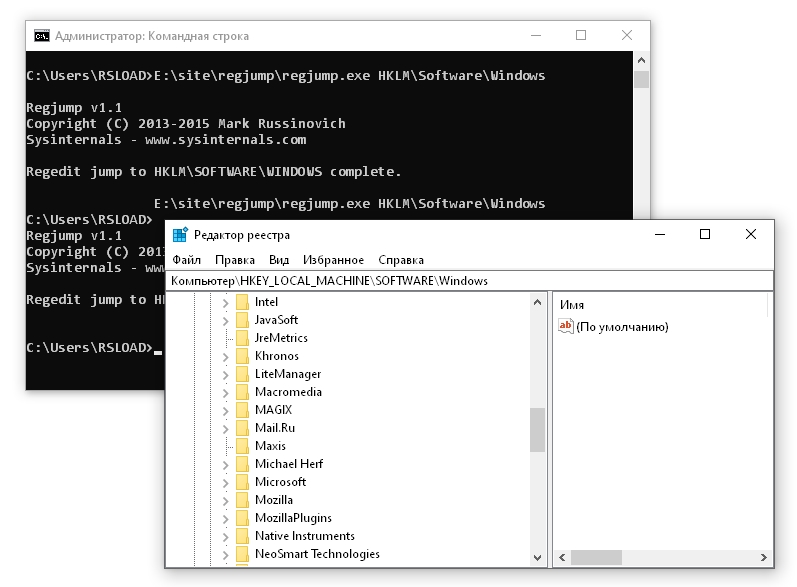The image size is (797, 587).
Task: Maximize the Registry Editor window
Action: coord(705,234)
